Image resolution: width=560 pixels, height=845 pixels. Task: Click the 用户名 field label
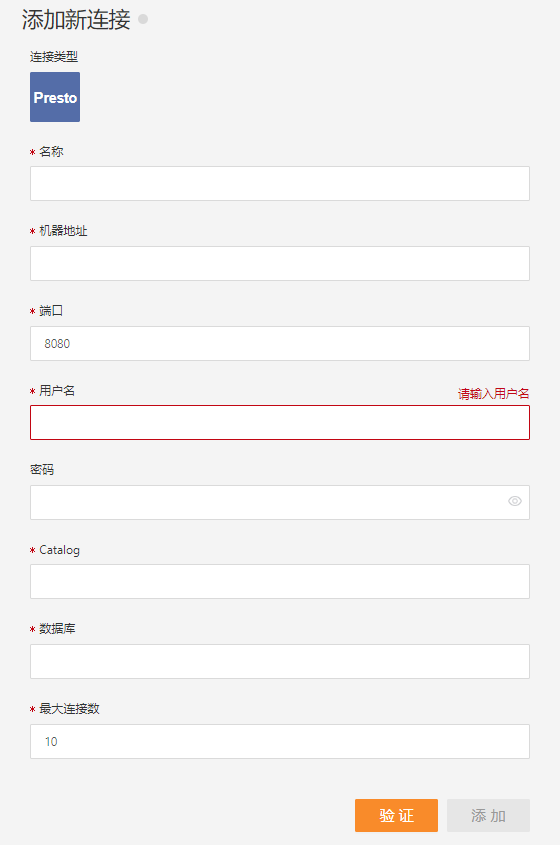pos(57,391)
